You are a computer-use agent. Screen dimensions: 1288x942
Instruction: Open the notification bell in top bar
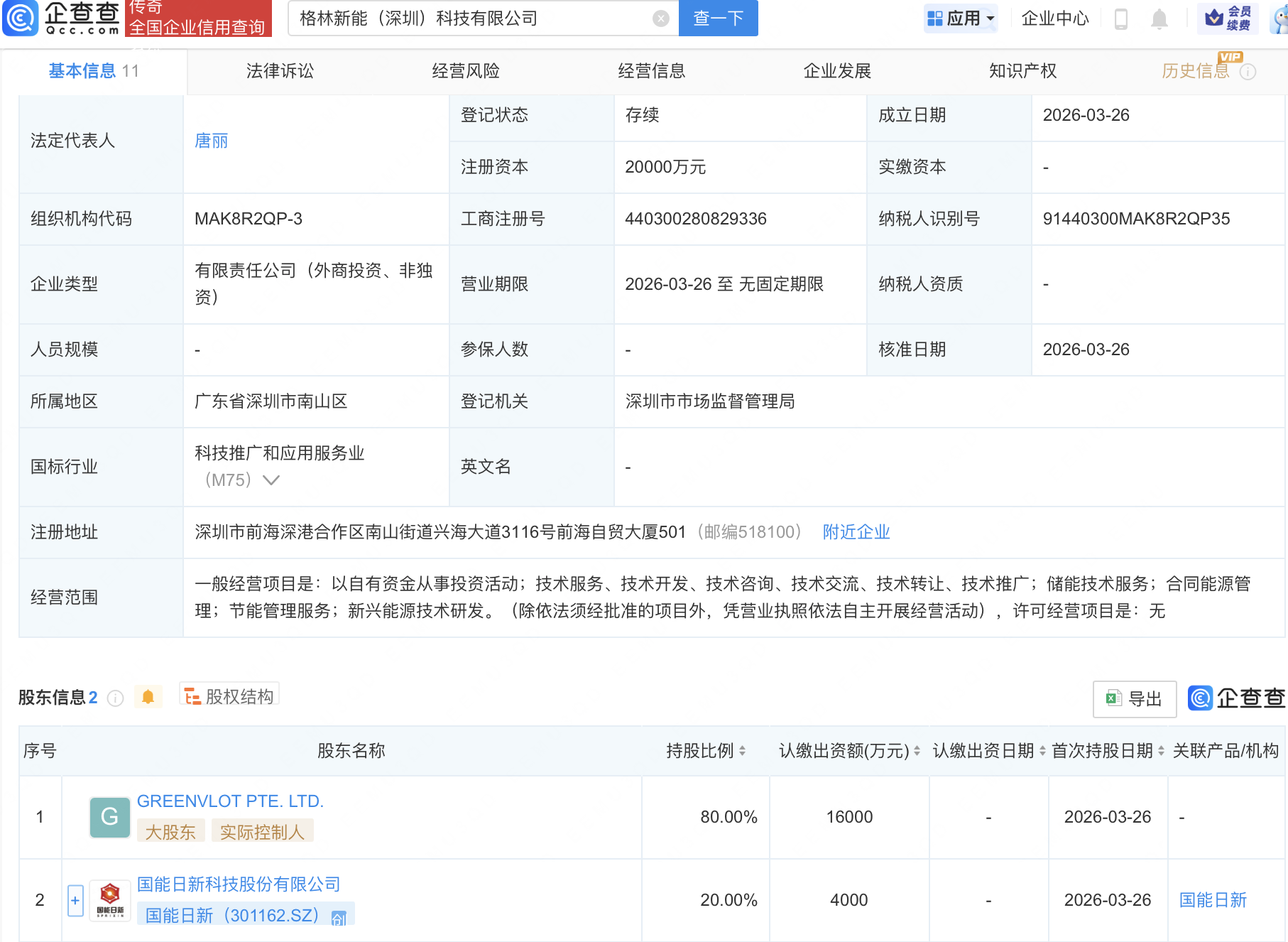[1160, 18]
